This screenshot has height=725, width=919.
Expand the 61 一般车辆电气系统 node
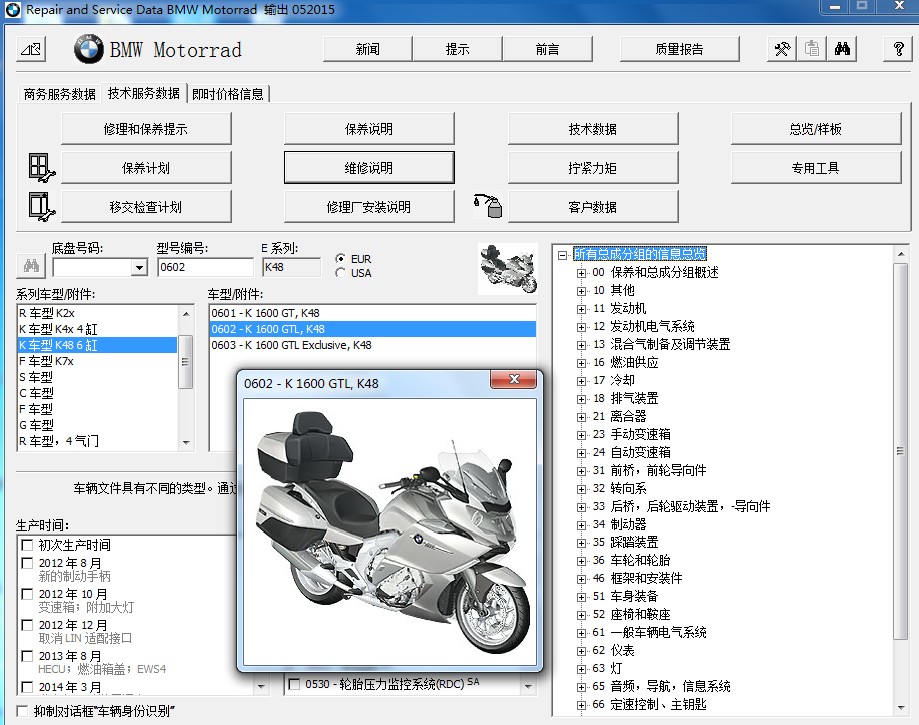[x=581, y=633]
